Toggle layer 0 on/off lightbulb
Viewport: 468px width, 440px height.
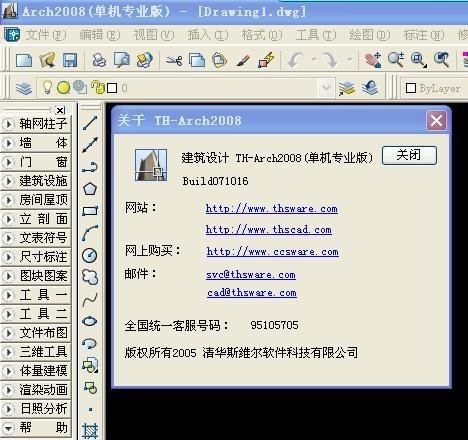pyautogui.click(x=47, y=88)
